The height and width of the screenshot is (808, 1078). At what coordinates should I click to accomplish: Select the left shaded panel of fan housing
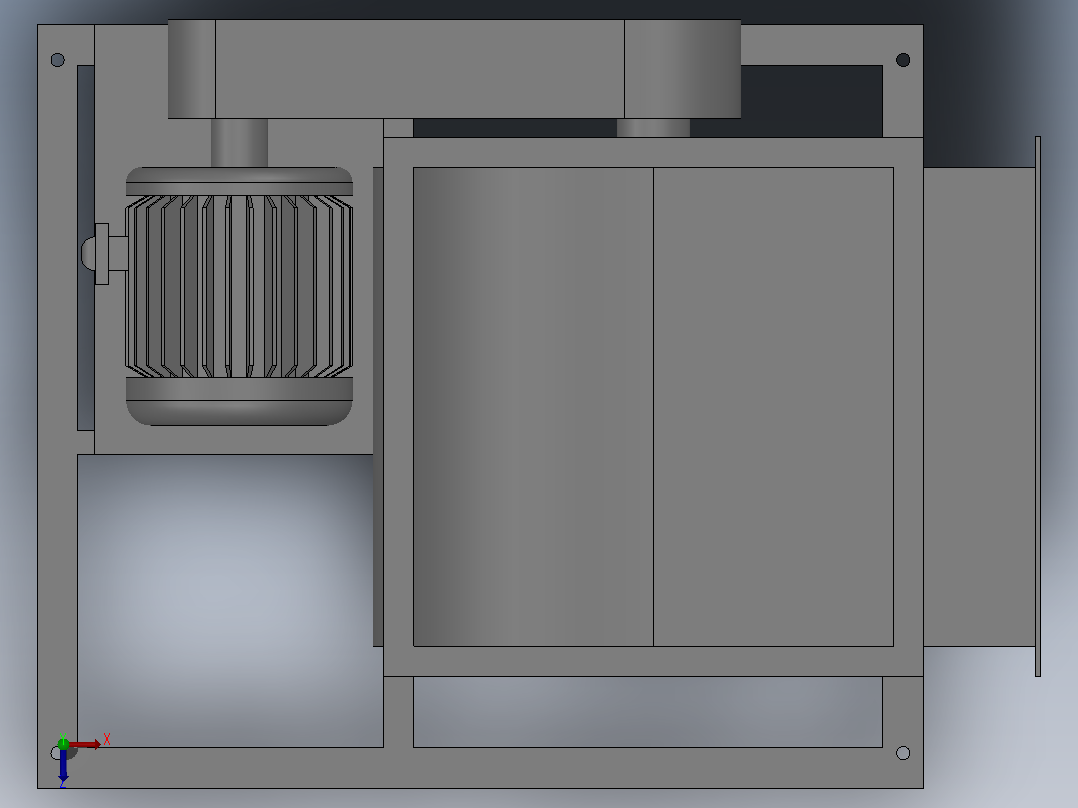click(x=533, y=406)
